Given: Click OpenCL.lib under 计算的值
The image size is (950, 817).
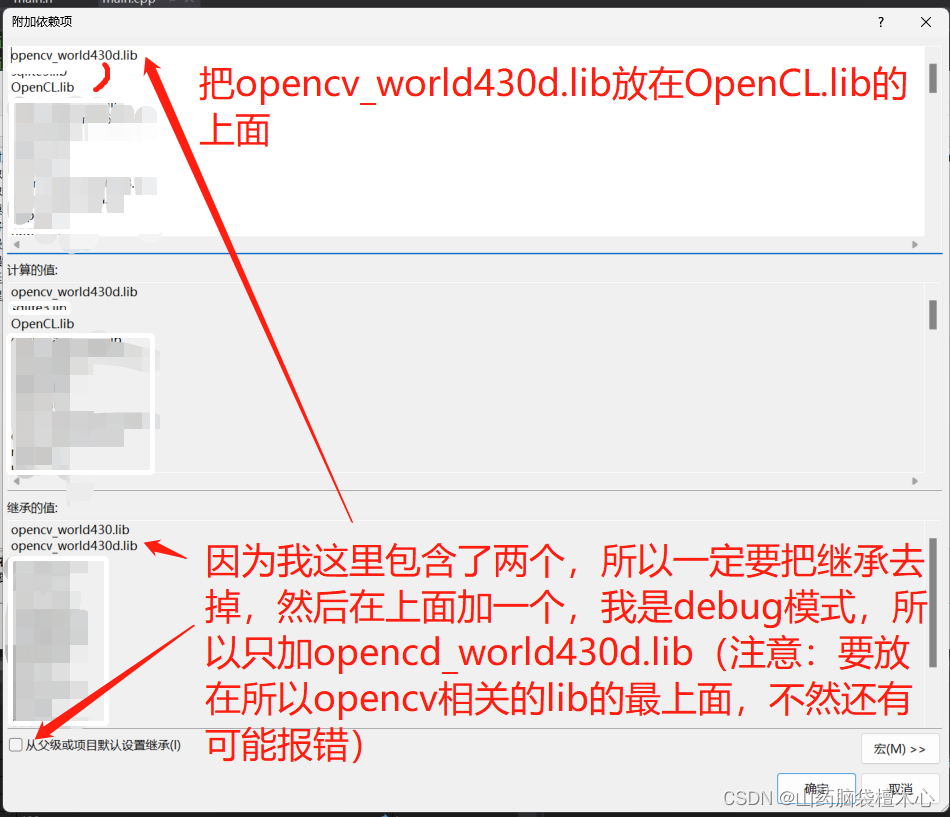Looking at the screenshot, I should (x=42, y=324).
